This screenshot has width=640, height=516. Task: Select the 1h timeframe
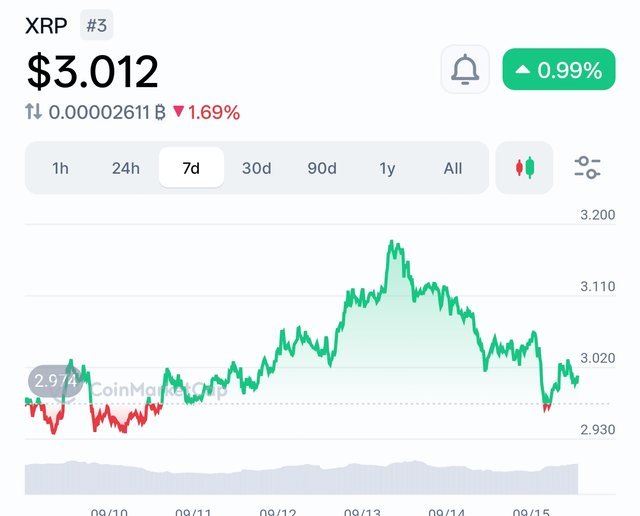click(60, 168)
